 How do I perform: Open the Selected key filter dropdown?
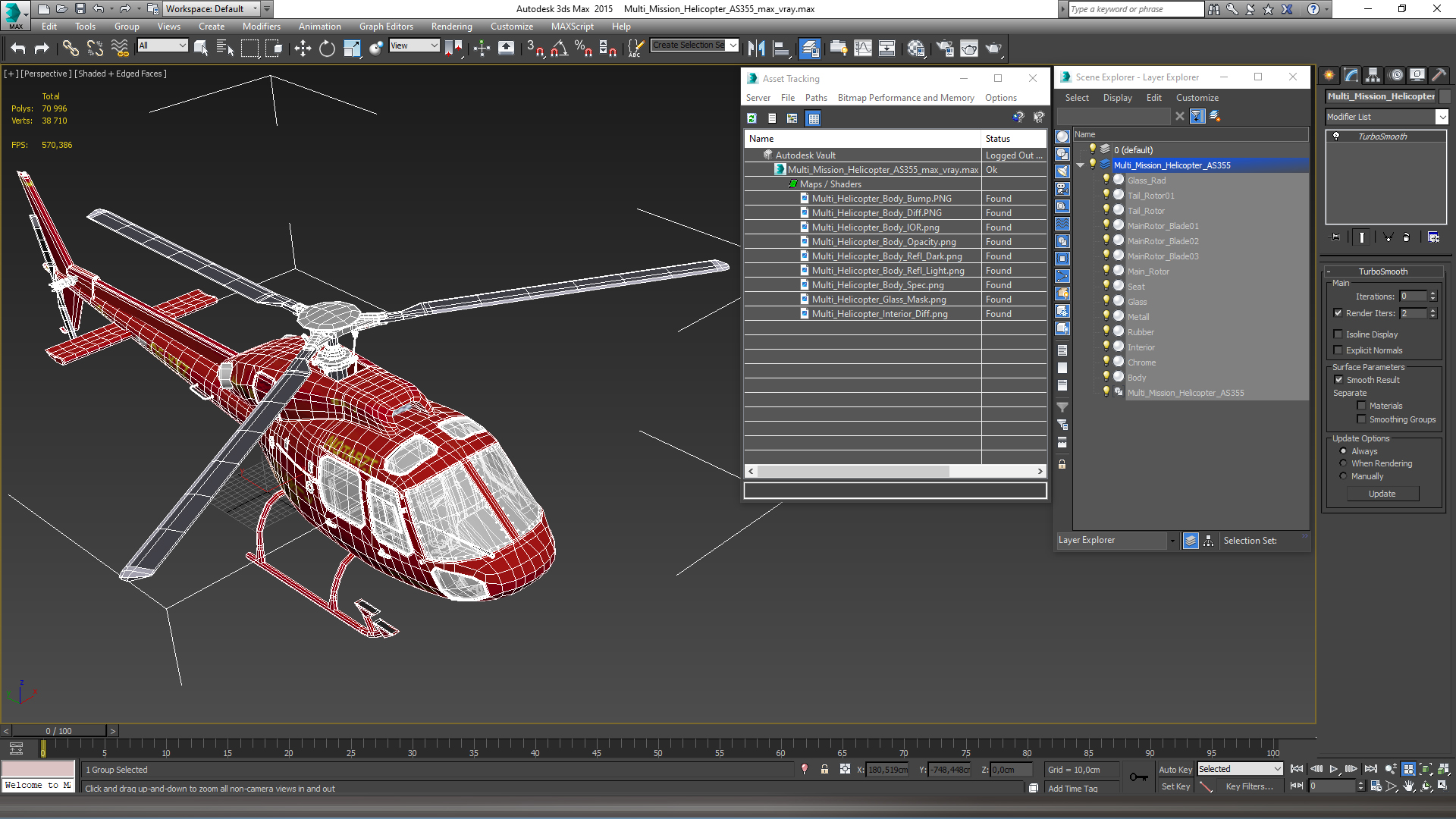[1240, 769]
